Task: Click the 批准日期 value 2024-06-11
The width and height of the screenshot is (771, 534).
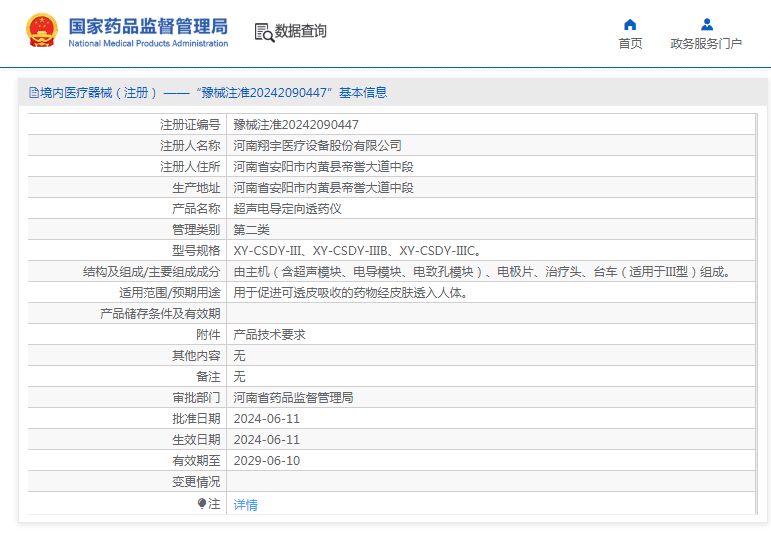Action: click(267, 419)
